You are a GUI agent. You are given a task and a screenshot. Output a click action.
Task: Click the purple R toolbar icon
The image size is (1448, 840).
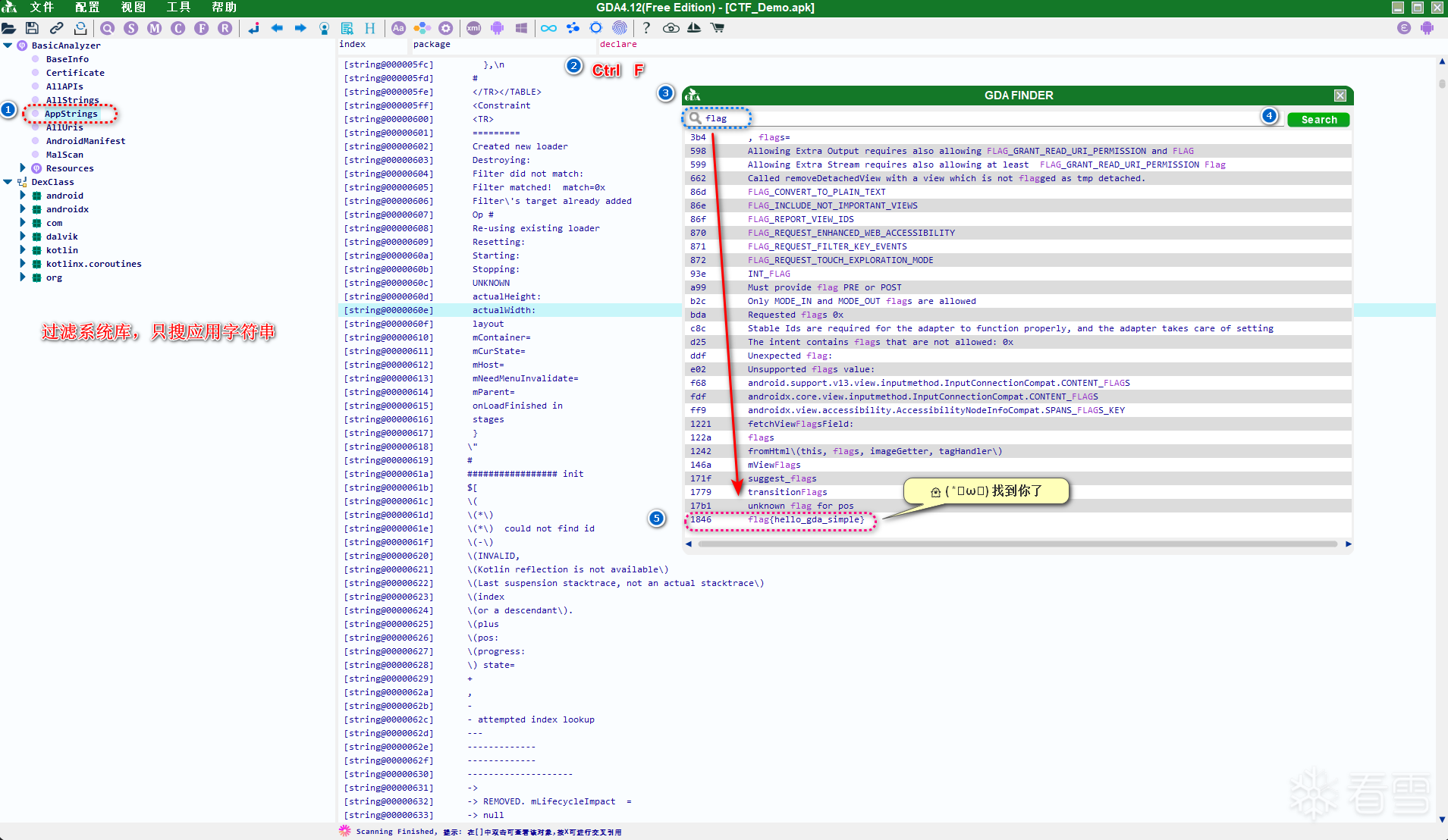click(x=225, y=28)
